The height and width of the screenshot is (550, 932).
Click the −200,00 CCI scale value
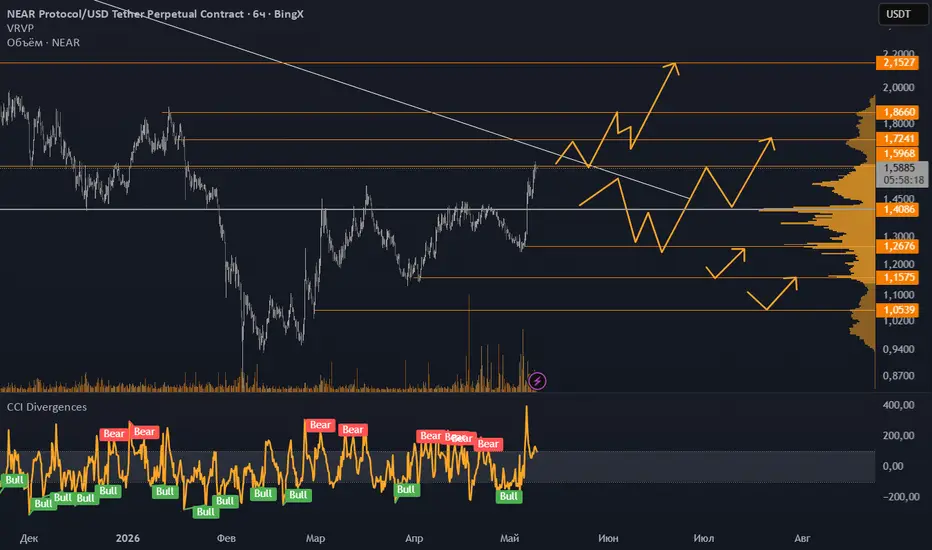pyautogui.click(x=901, y=496)
